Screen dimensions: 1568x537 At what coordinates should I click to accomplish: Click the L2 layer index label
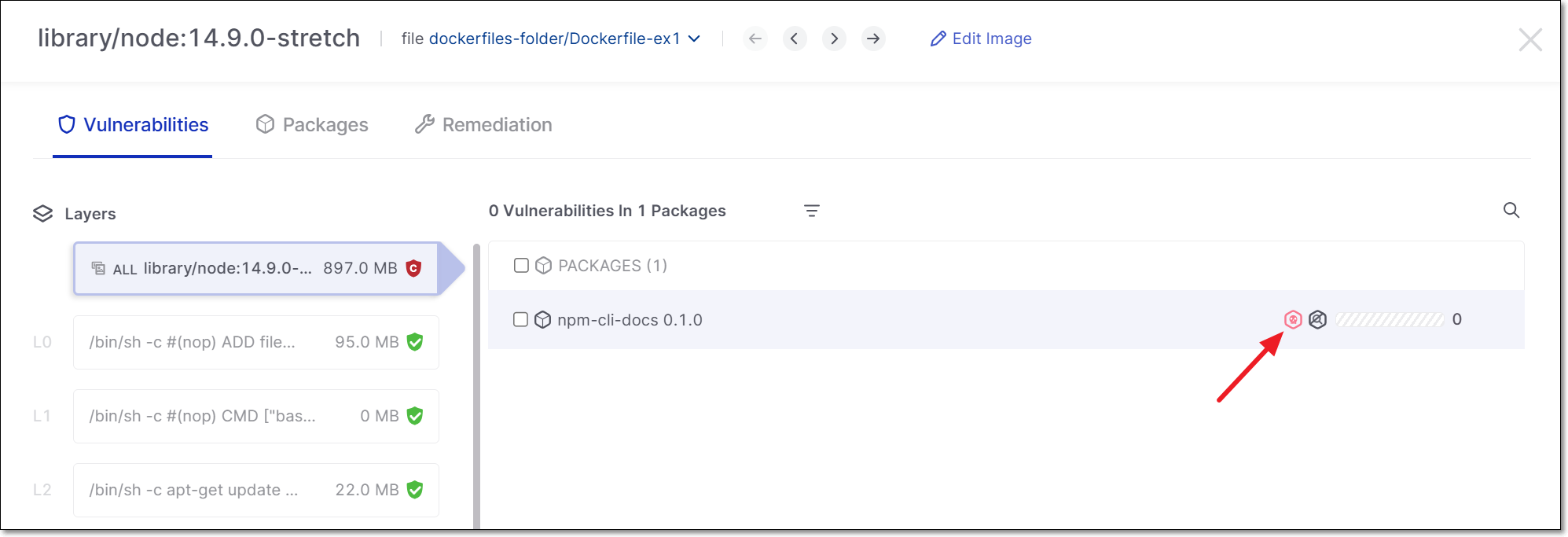(42, 490)
